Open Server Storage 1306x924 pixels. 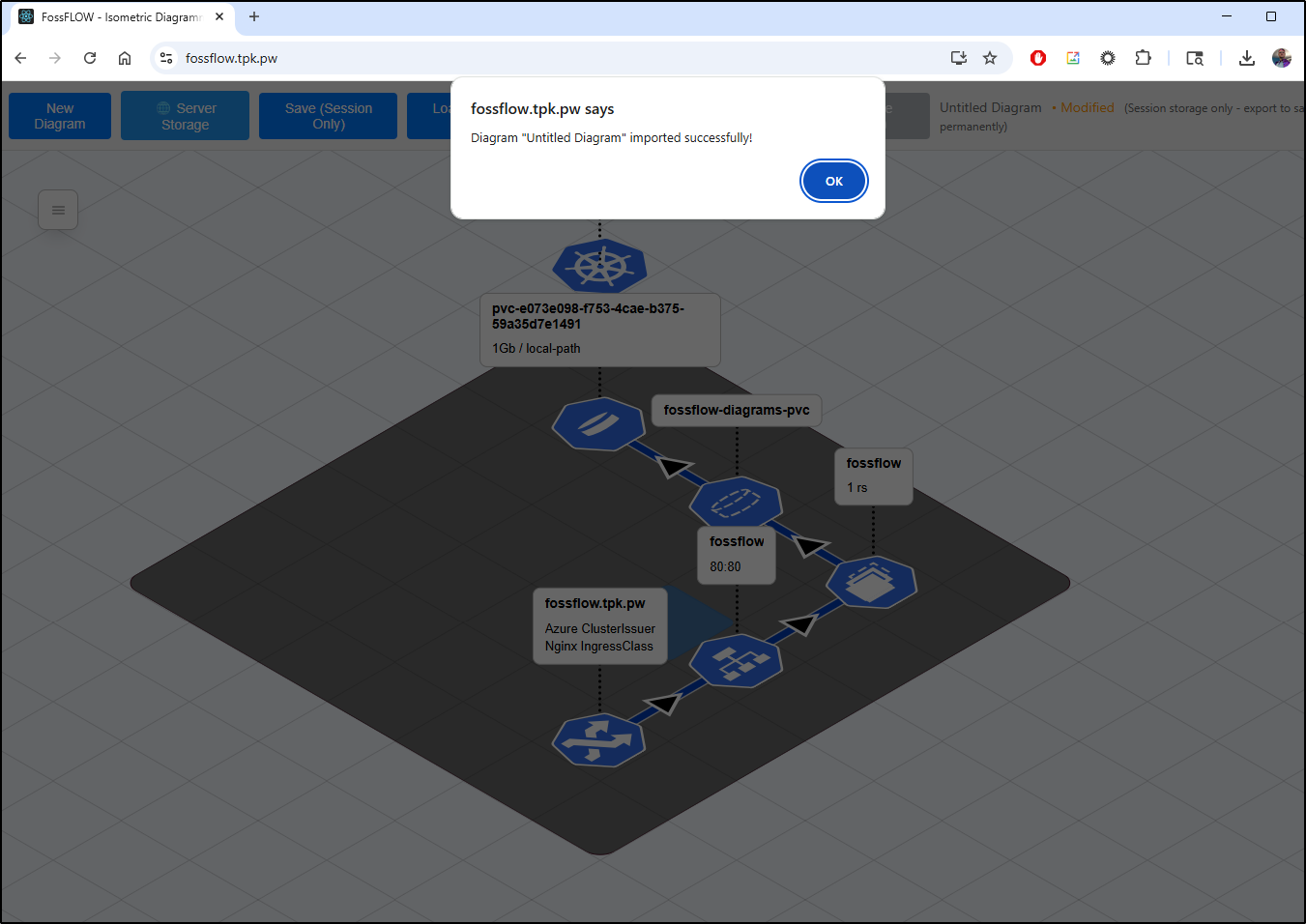pos(185,116)
